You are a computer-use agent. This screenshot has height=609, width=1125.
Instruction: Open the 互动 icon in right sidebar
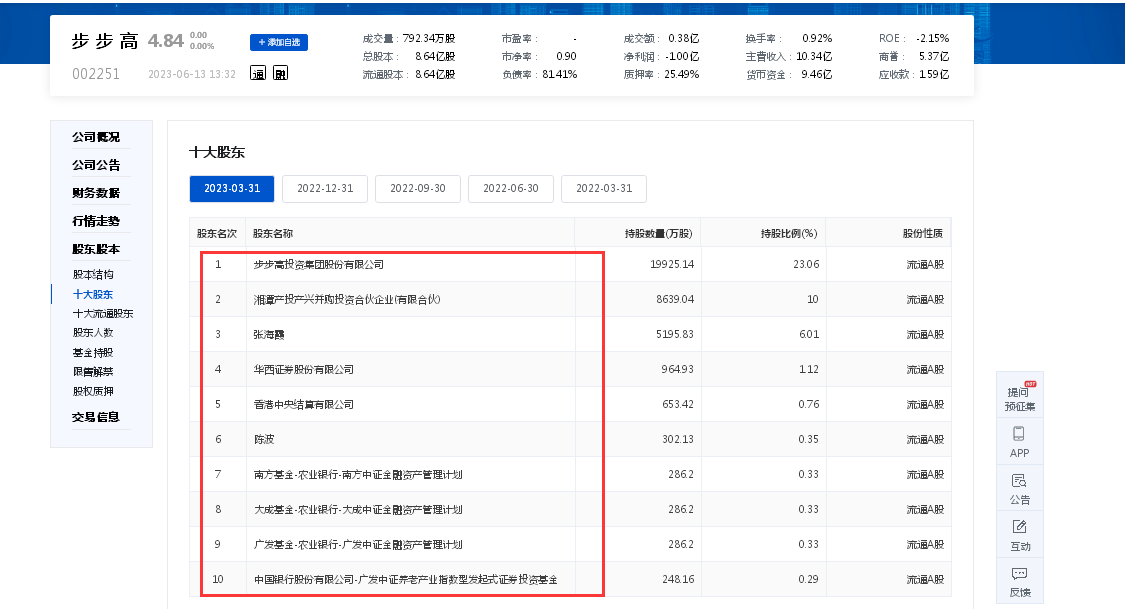[x=1020, y=535]
